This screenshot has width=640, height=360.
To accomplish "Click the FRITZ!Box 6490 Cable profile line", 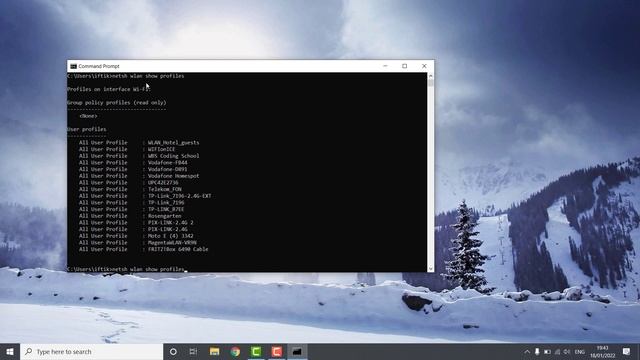I will [144, 249].
